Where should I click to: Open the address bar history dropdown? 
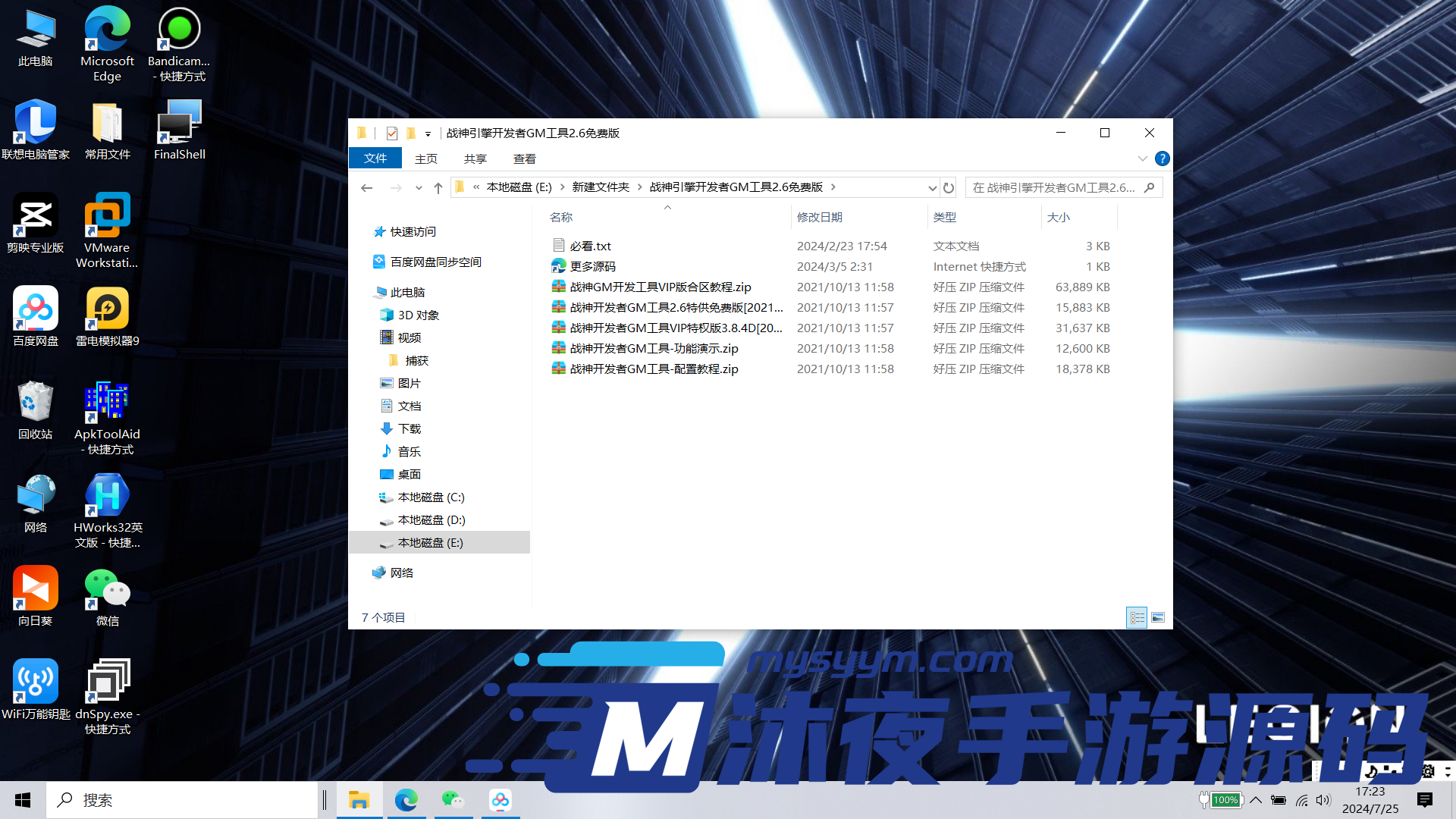click(x=932, y=187)
